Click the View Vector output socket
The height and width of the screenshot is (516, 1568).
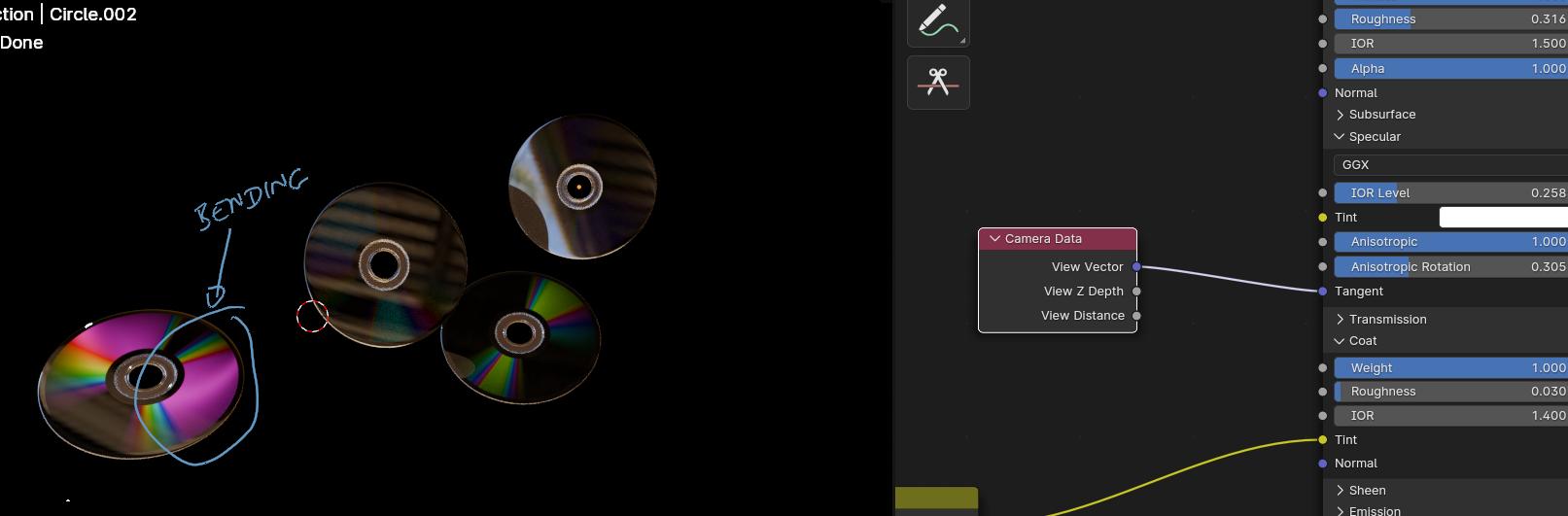tap(1136, 266)
